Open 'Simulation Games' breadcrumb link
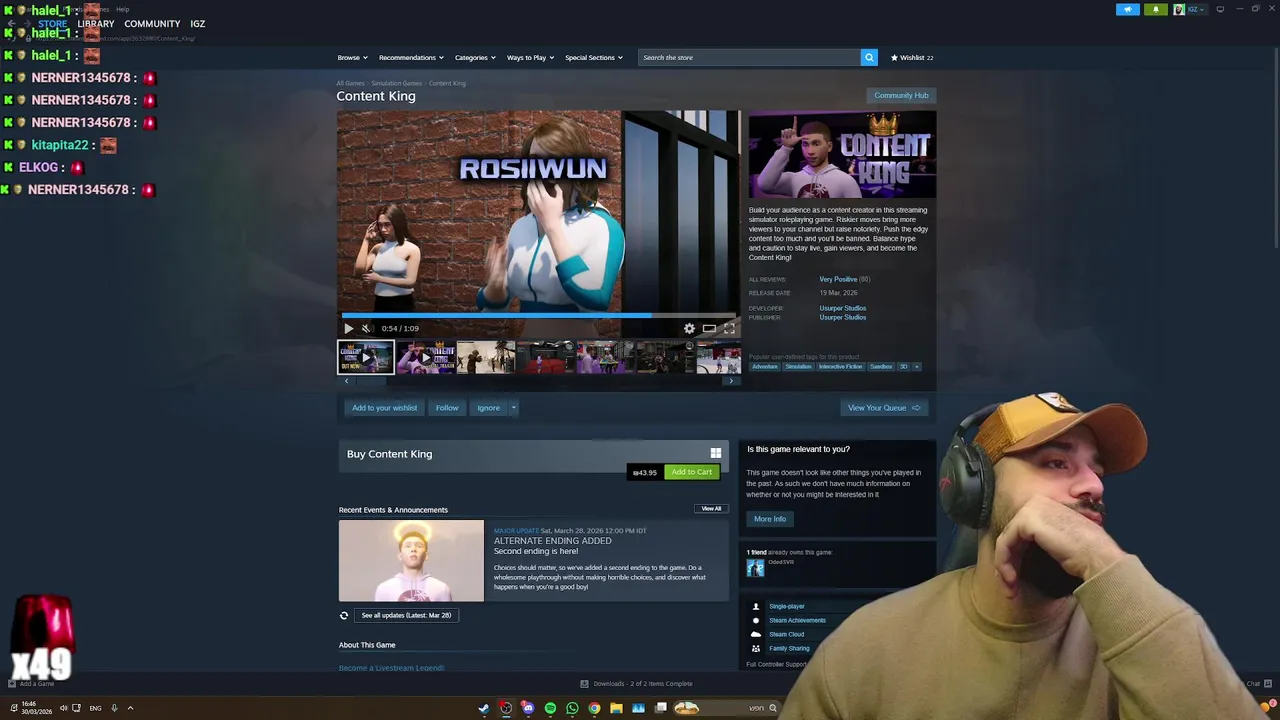The width and height of the screenshot is (1280, 720). (397, 83)
